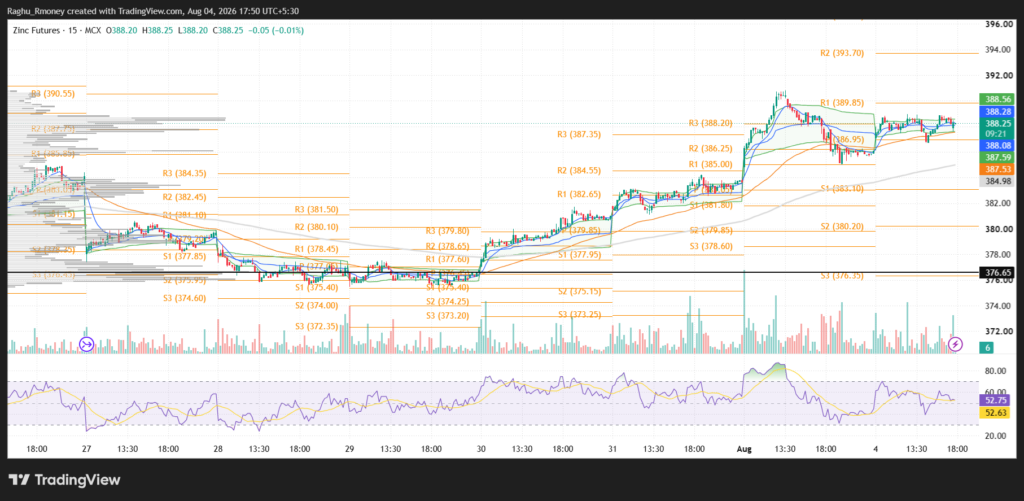Click the green volume value label 6
1024x501 pixels.
coord(988,348)
